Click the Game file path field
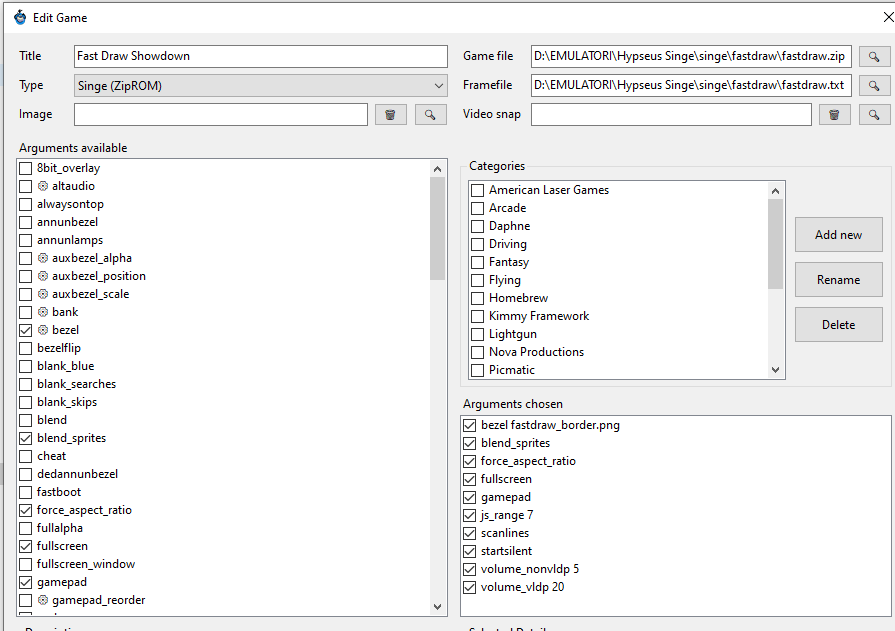This screenshot has height=631, width=895. point(691,57)
